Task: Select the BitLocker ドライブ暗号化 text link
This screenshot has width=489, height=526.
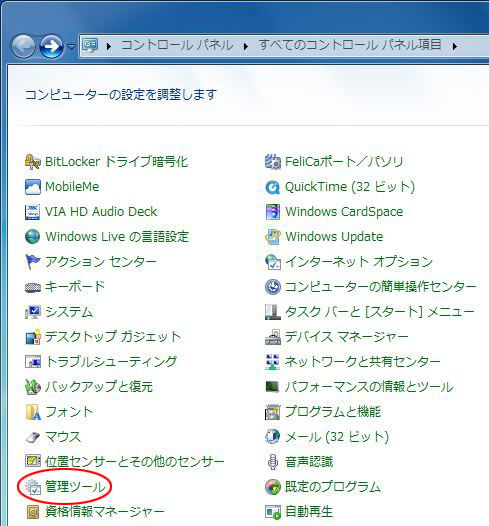Action: pyautogui.click(x=116, y=162)
